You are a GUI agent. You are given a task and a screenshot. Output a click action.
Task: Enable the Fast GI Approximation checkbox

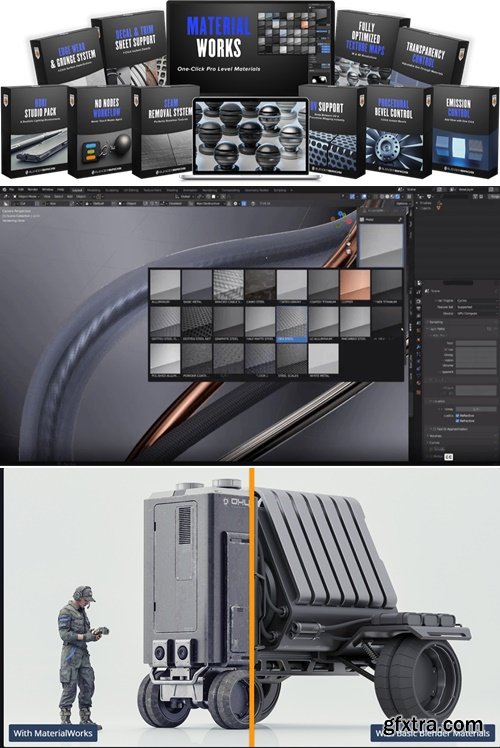pyautogui.click(x=434, y=429)
